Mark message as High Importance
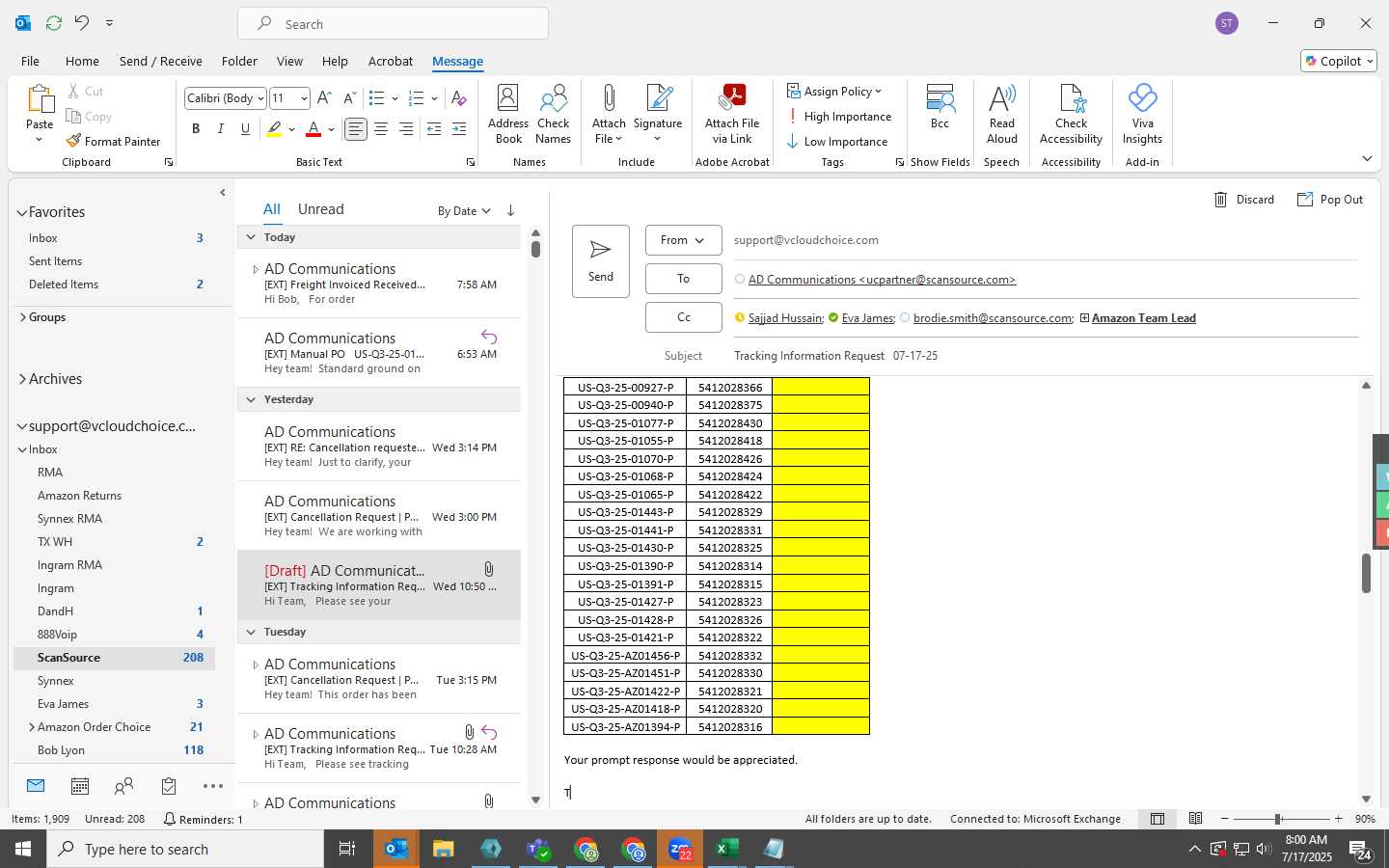1389x868 pixels. coord(838,116)
